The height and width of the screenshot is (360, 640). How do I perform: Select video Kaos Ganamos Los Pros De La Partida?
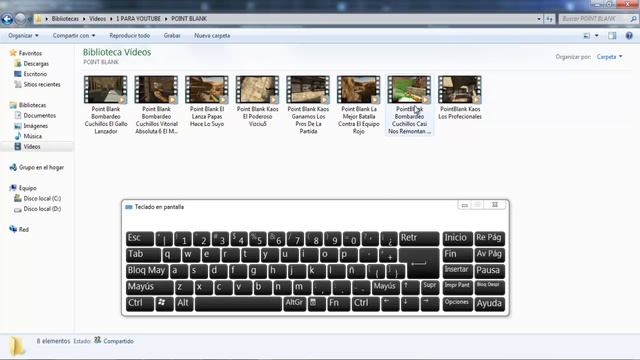[x=308, y=105]
